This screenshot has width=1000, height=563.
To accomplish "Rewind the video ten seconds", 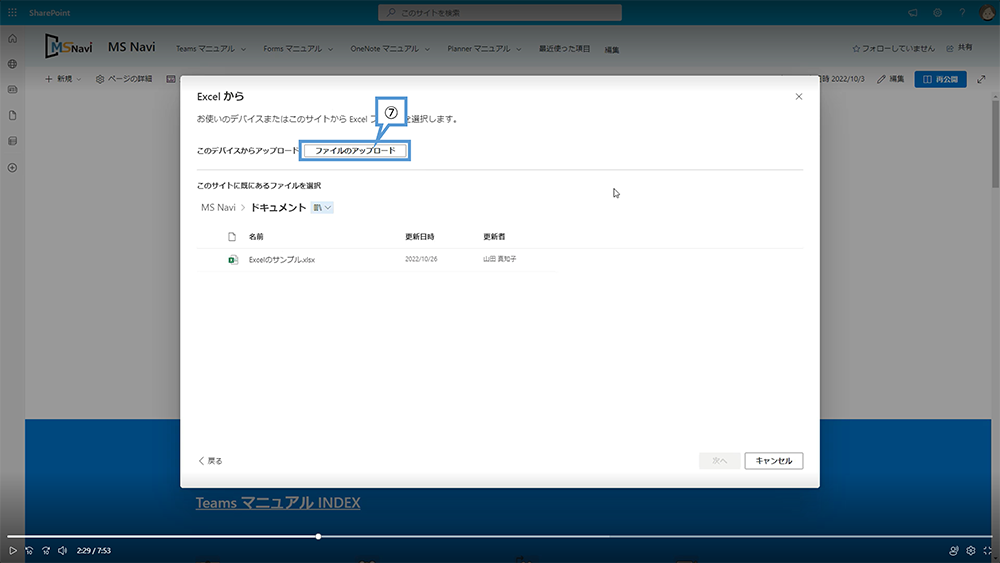I will [29, 550].
